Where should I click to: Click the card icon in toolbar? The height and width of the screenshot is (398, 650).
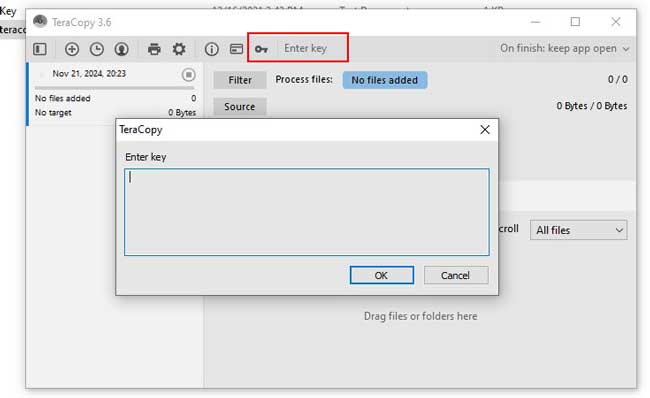pyautogui.click(x=236, y=49)
